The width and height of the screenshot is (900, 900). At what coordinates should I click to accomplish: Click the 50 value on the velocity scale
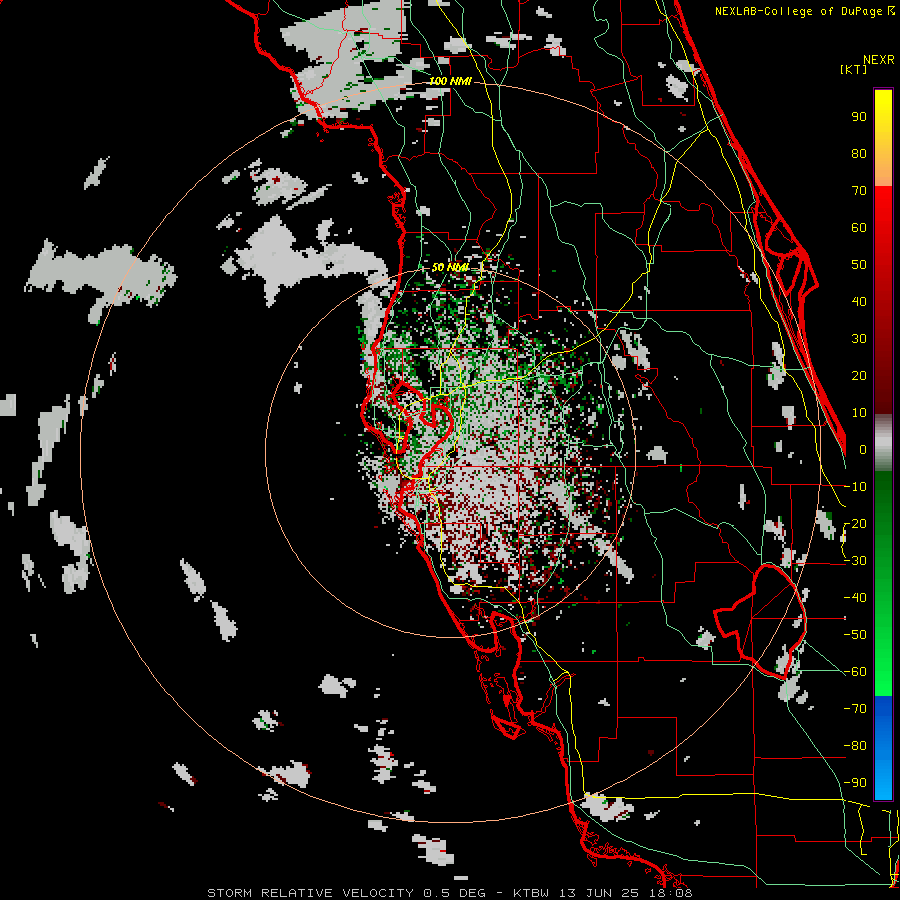click(859, 265)
